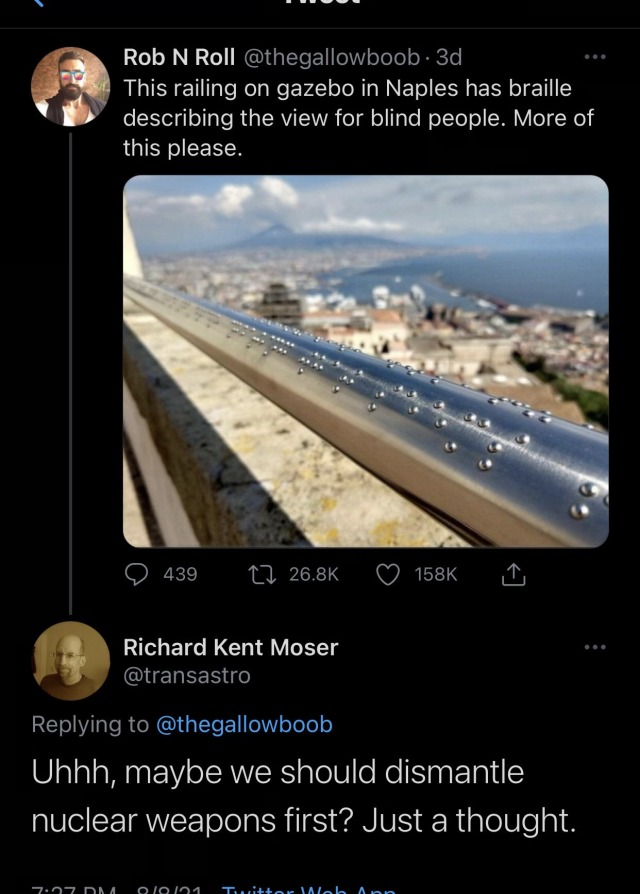
Task: Tap the 26.8K retweet count
Action: tap(314, 574)
